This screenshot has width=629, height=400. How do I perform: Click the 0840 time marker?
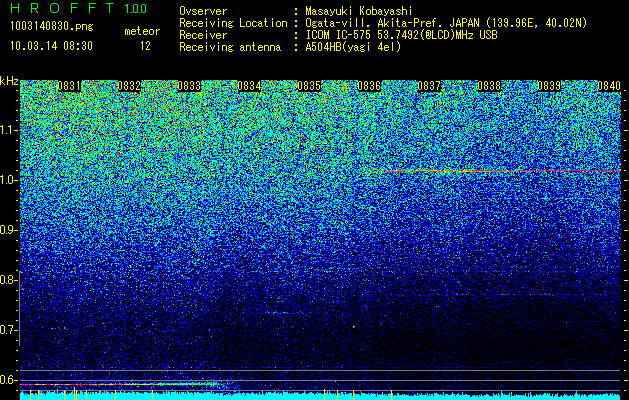point(609,86)
